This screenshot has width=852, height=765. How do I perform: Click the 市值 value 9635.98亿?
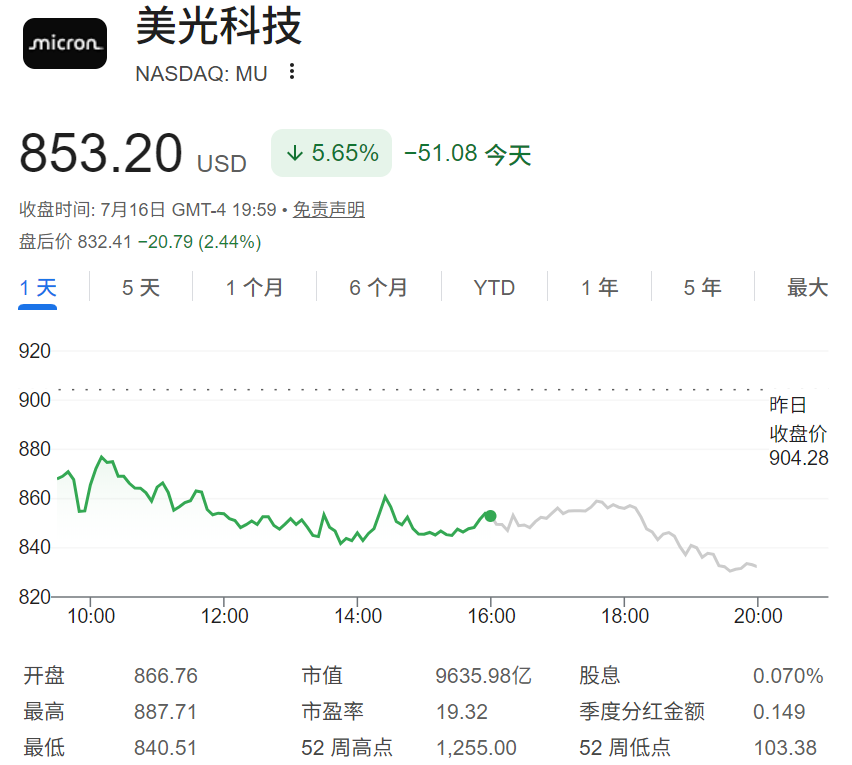click(483, 676)
